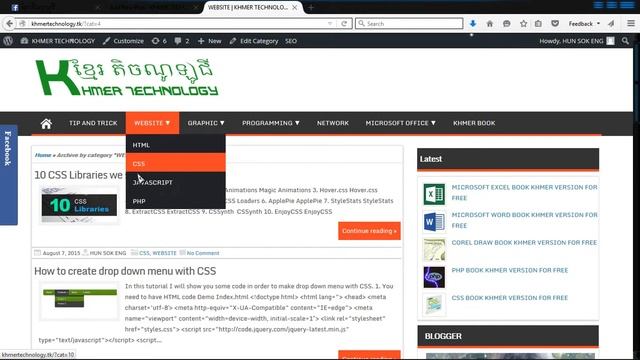The height and width of the screenshot is (360, 640).
Task: Select HTML from the Website submenu
Action: 176,145
